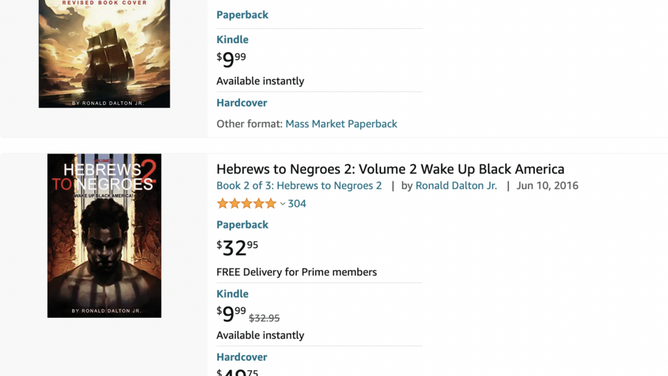Click the $9.99 Kindle price for Volume 2
Viewport: 668px width, 376px height.
(231, 314)
